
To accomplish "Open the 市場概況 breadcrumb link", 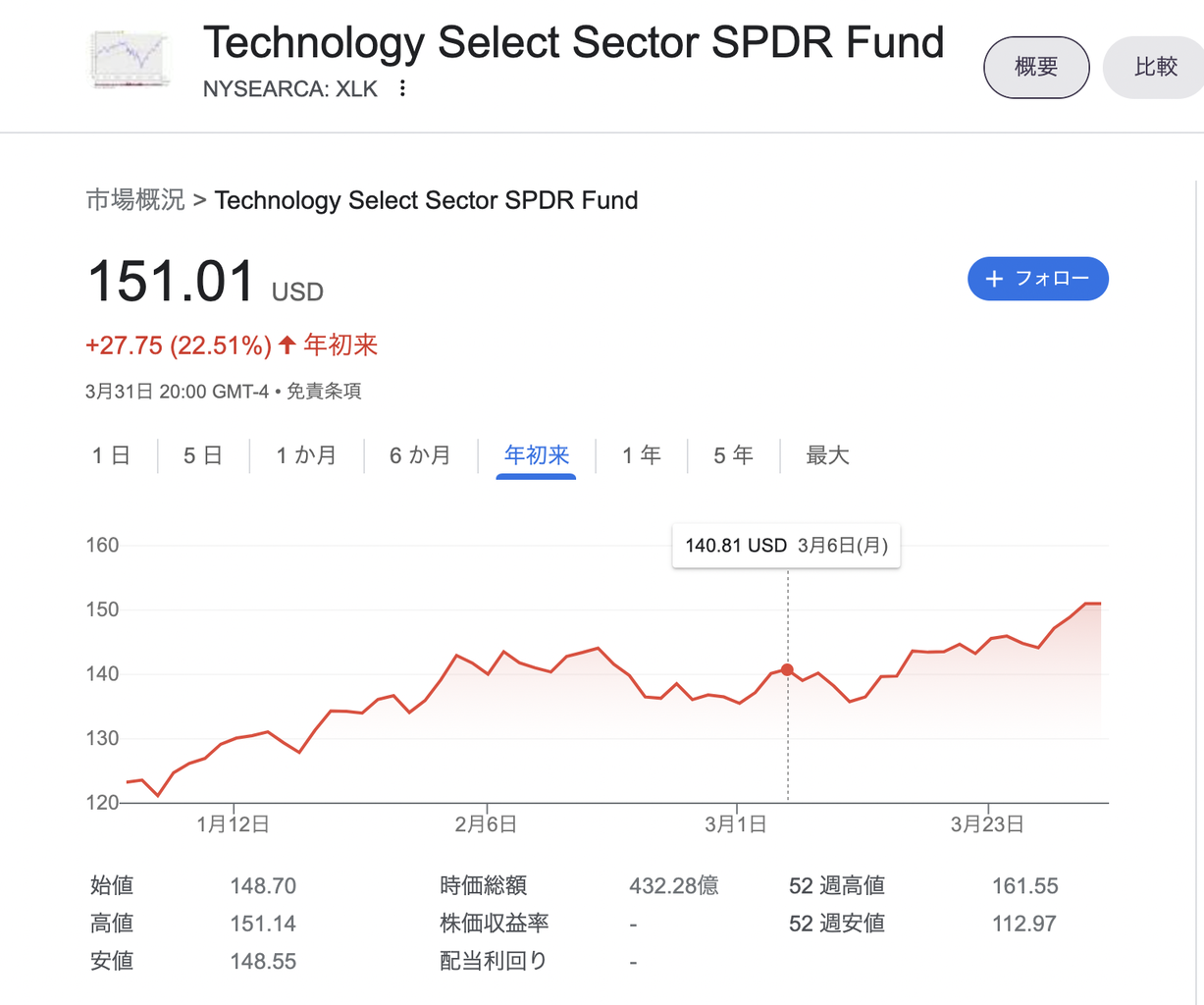I will (x=135, y=200).
